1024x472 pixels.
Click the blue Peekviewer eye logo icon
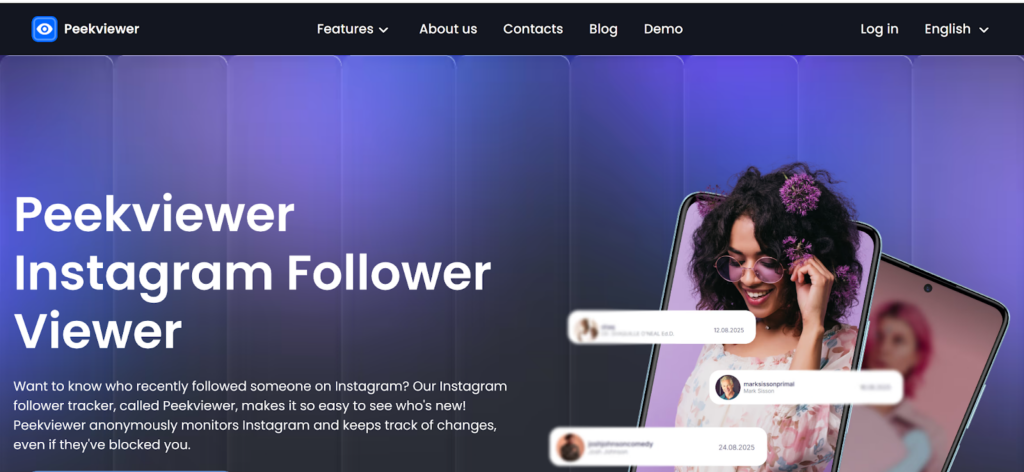click(44, 29)
